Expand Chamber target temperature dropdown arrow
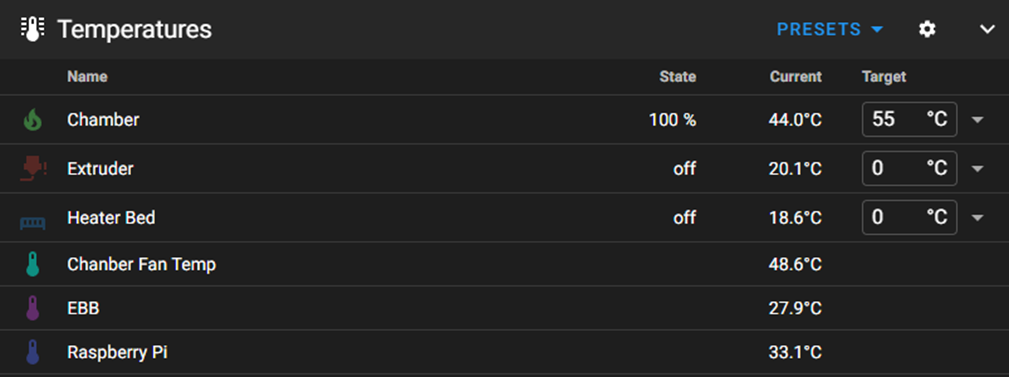This screenshot has width=1009, height=377. (x=977, y=120)
